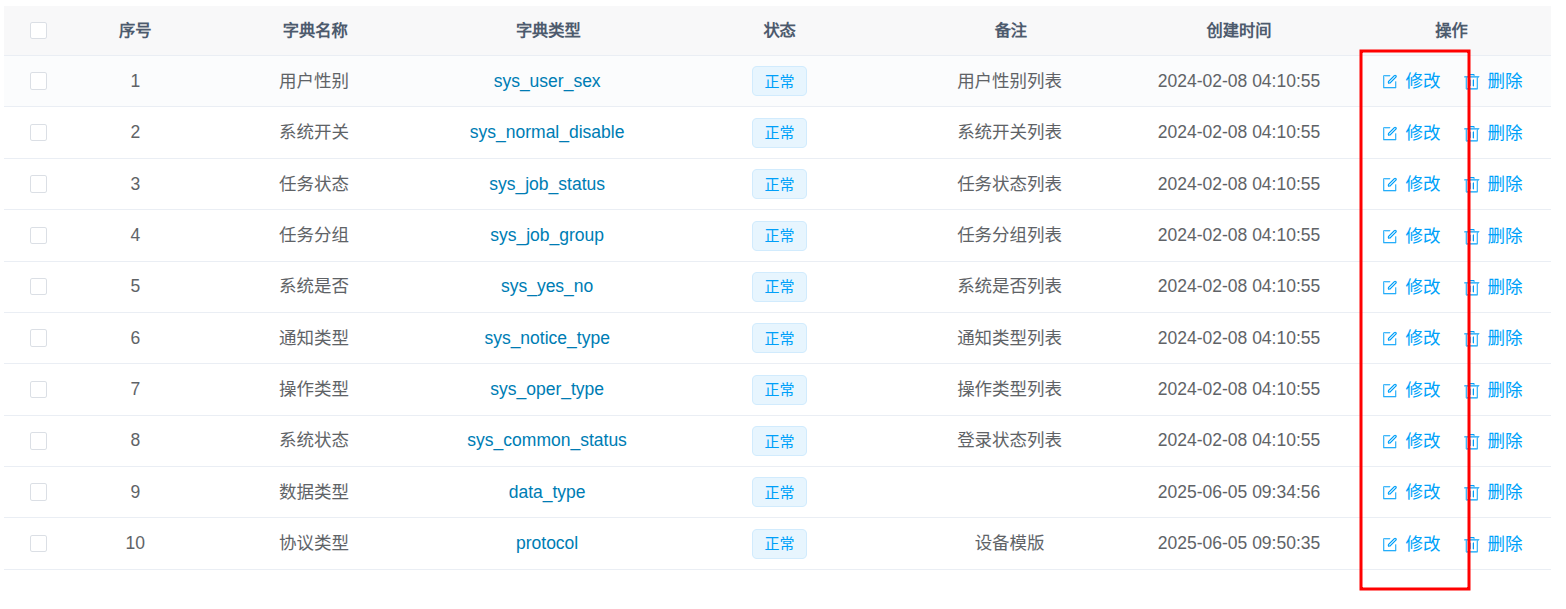Click the edit pencil icon on the 系统是否 row
The image size is (1566, 609).
coord(1389,286)
